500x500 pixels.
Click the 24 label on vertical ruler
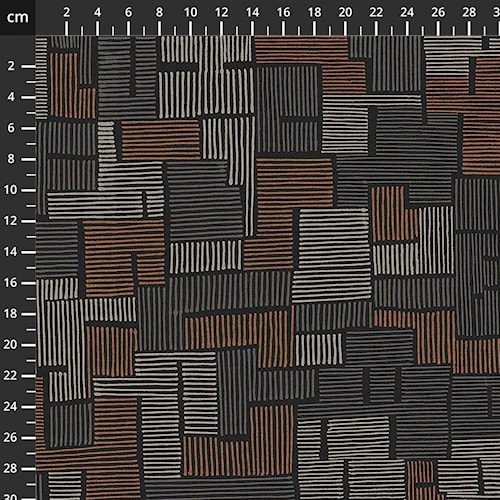pos(10,407)
